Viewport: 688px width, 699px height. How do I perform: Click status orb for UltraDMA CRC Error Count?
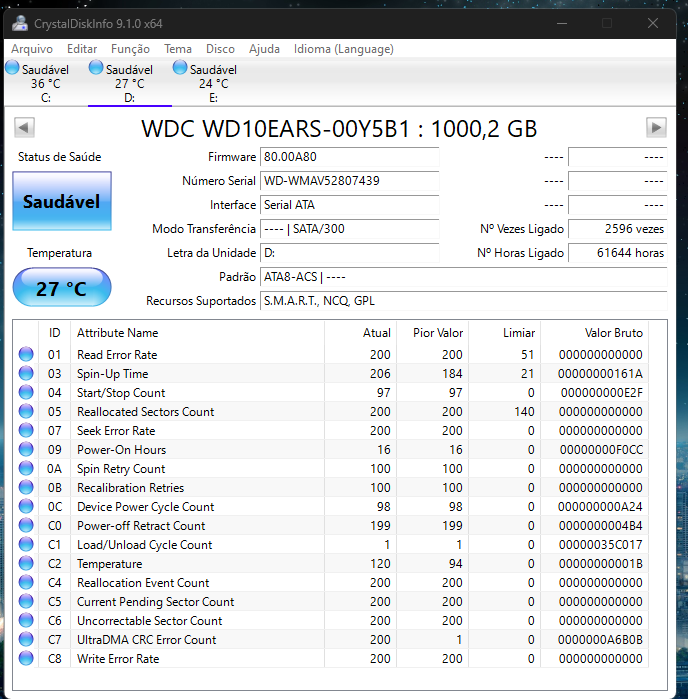point(26,640)
